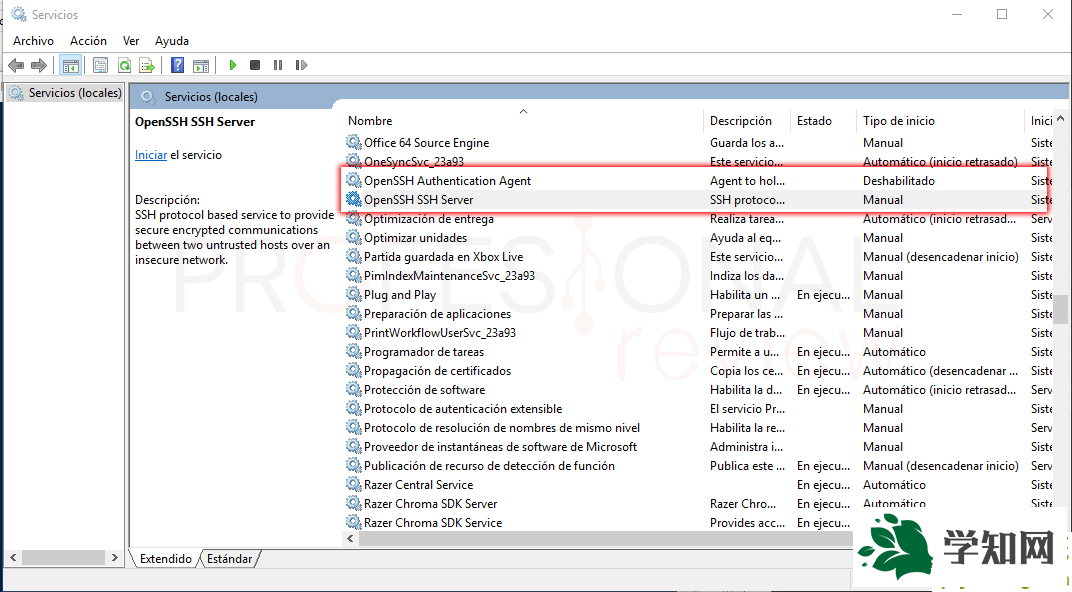The height and width of the screenshot is (592, 1072).
Task: Toggle the show/hide console tree icon
Action: (x=70, y=66)
